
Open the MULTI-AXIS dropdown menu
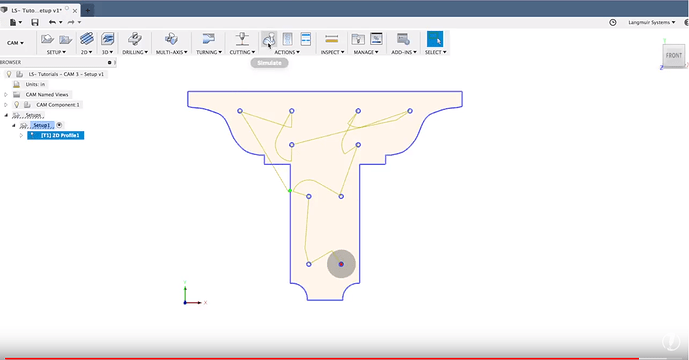coord(171,52)
